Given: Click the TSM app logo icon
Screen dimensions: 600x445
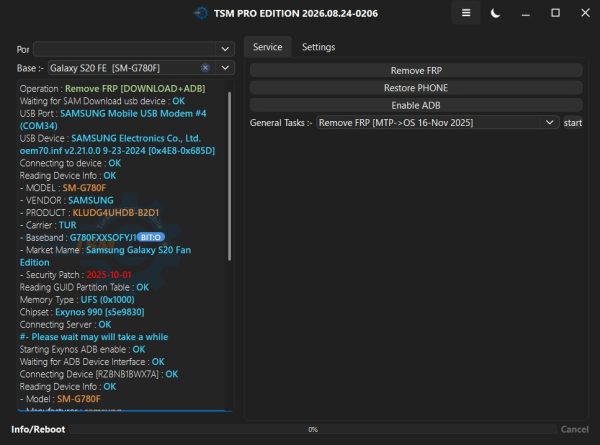Looking at the screenshot, I should click(x=201, y=13).
